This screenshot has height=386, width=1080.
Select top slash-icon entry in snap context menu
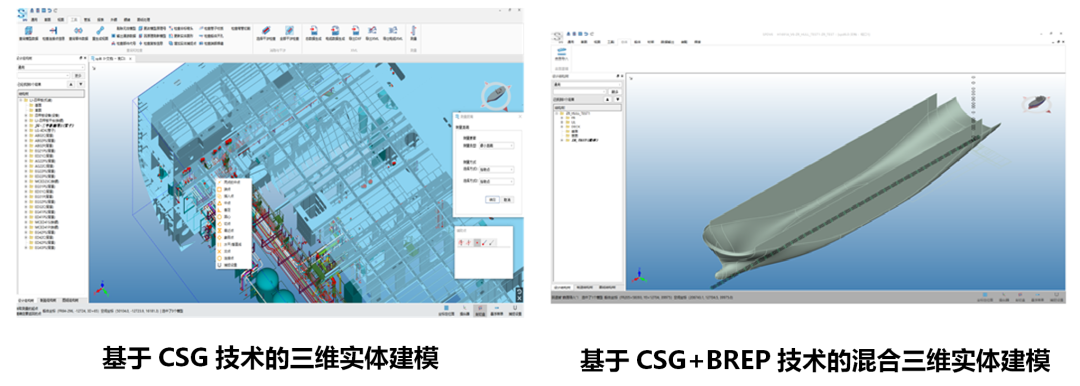tap(233, 182)
